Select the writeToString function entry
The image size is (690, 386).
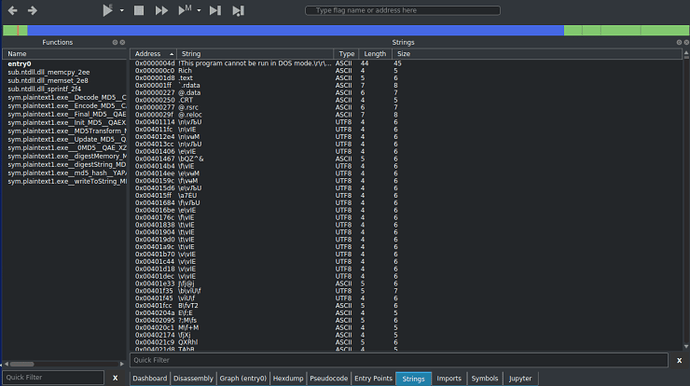click(x=65, y=181)
